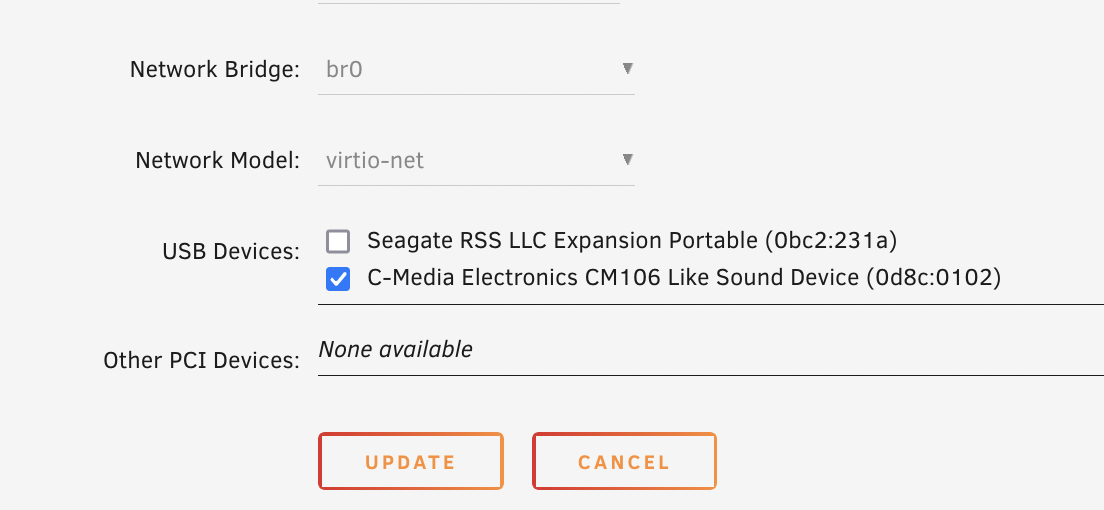
Task: Open the Network Bridge dropdown
Action: click(x=476, y=70)
